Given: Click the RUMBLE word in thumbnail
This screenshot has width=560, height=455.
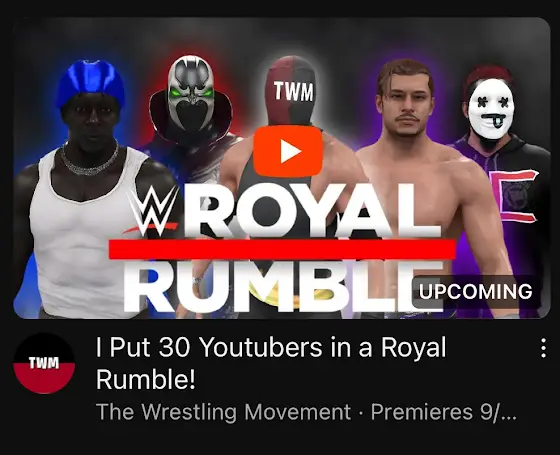Looking at the screenshot, I should pos(283,285).
